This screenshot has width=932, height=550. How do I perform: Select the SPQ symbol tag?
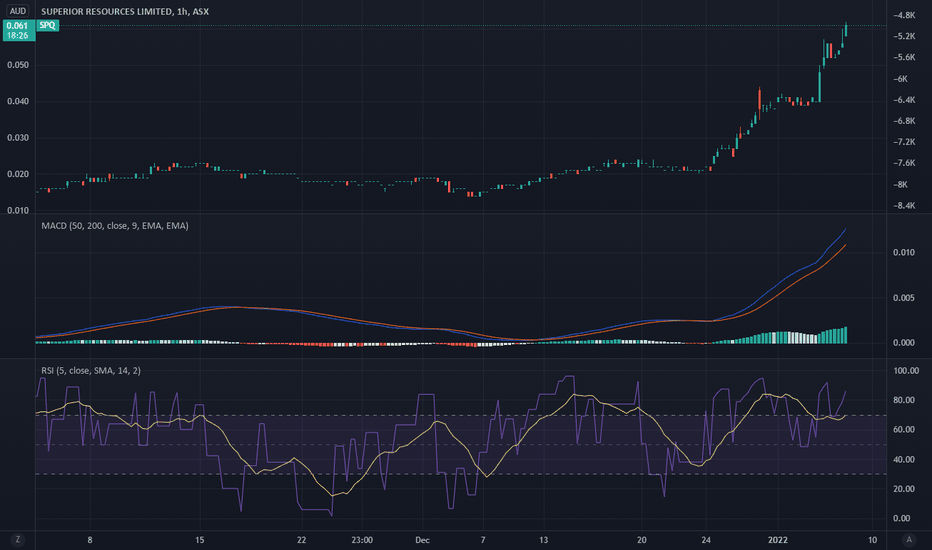(48, 25)
